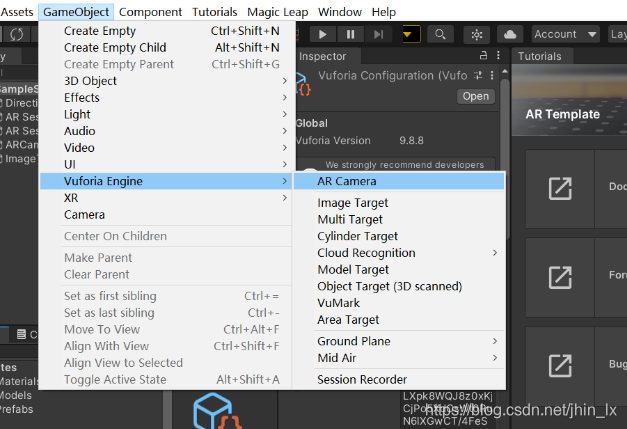Screen dimensions: 627x429
Task: Open the Component menu
Action: [x=150, y=12]
